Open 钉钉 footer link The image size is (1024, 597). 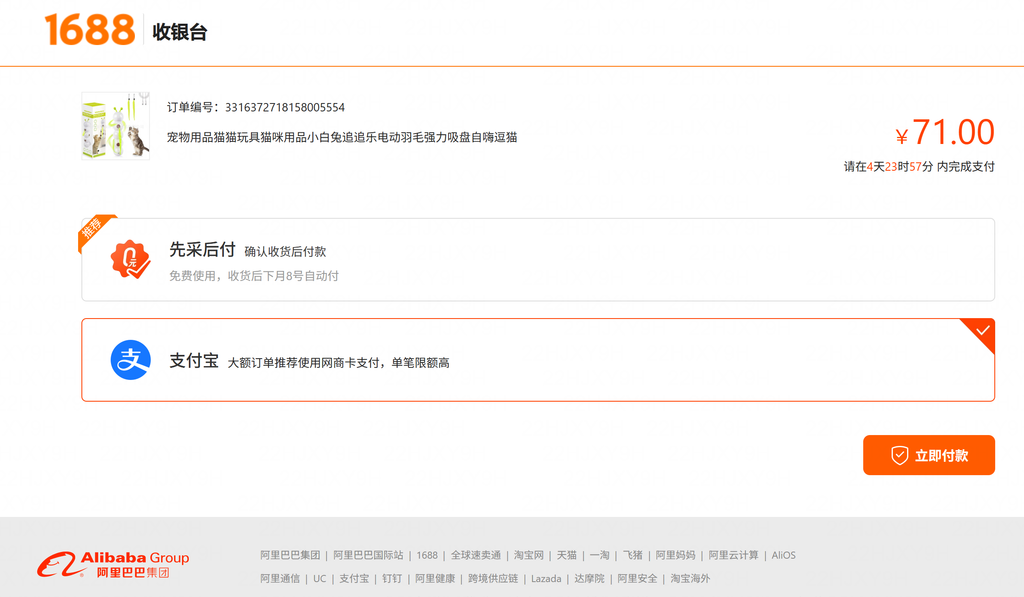[392, 579]
